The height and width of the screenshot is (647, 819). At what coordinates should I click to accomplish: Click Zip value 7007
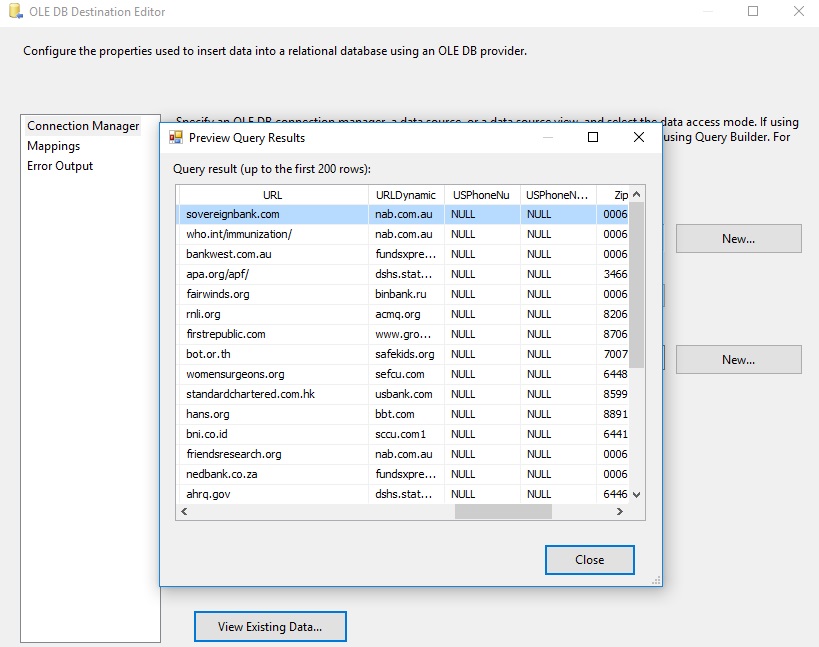tap(613, 354)
